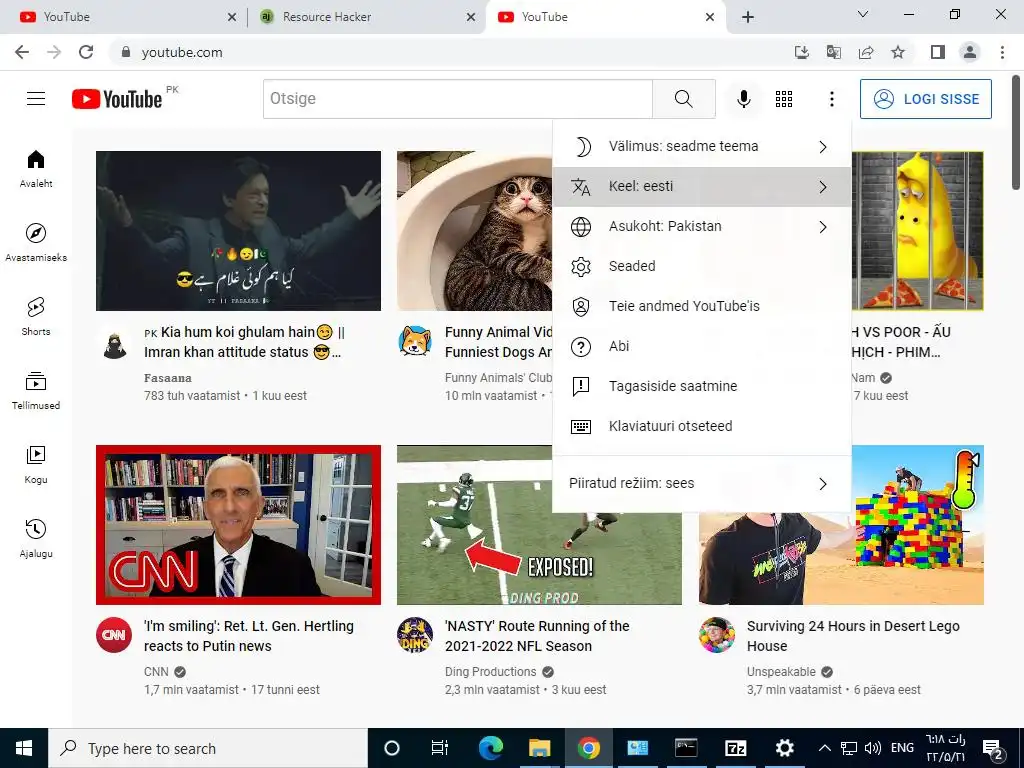Screen dimensions: 1024x768
Task: Open Chrome three-dot menu
Action: point(1002,52)
